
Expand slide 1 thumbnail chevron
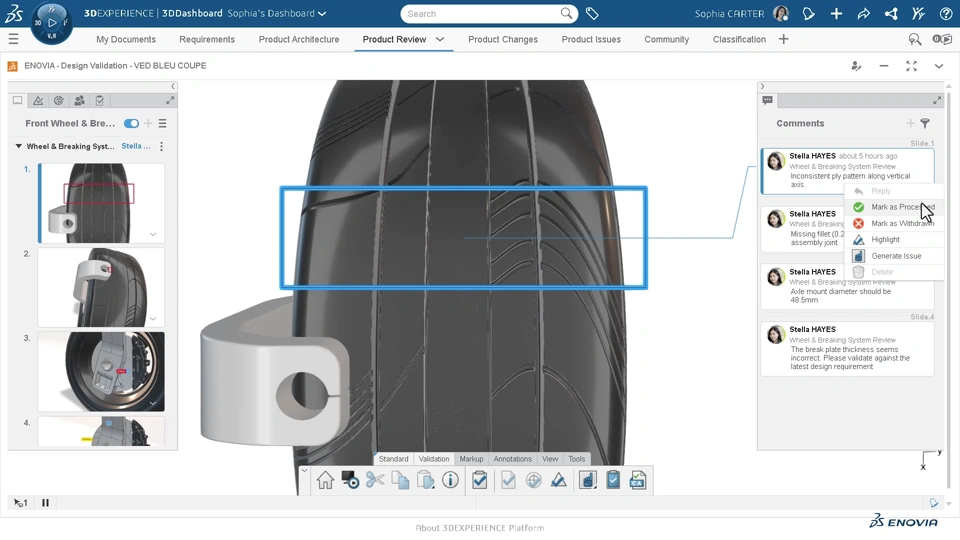click(153, 234)
